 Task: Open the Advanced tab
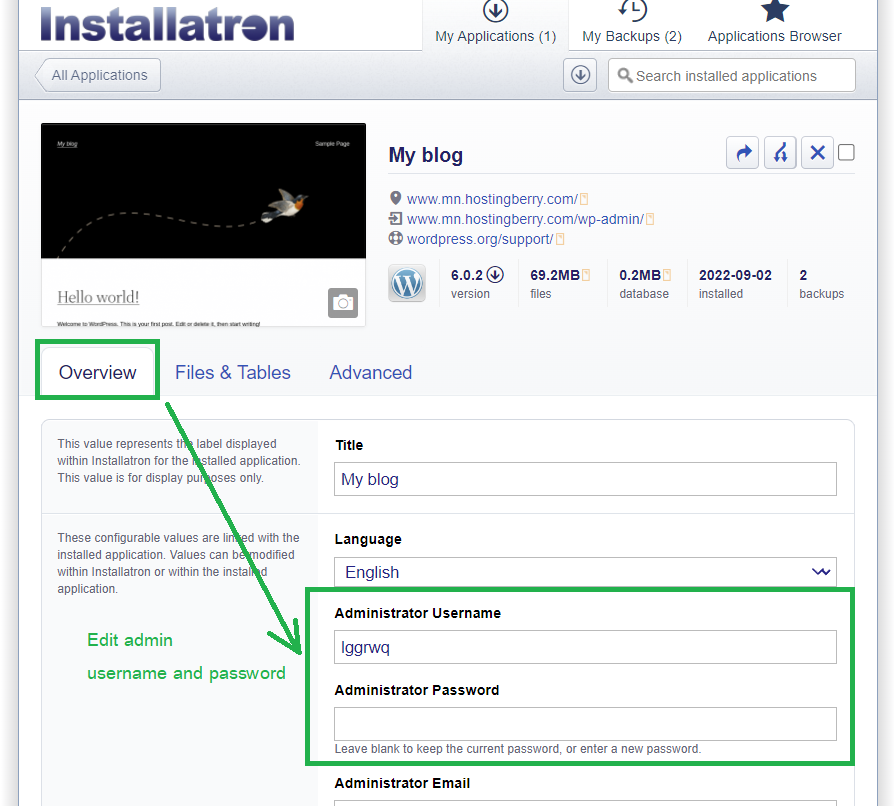370,372
